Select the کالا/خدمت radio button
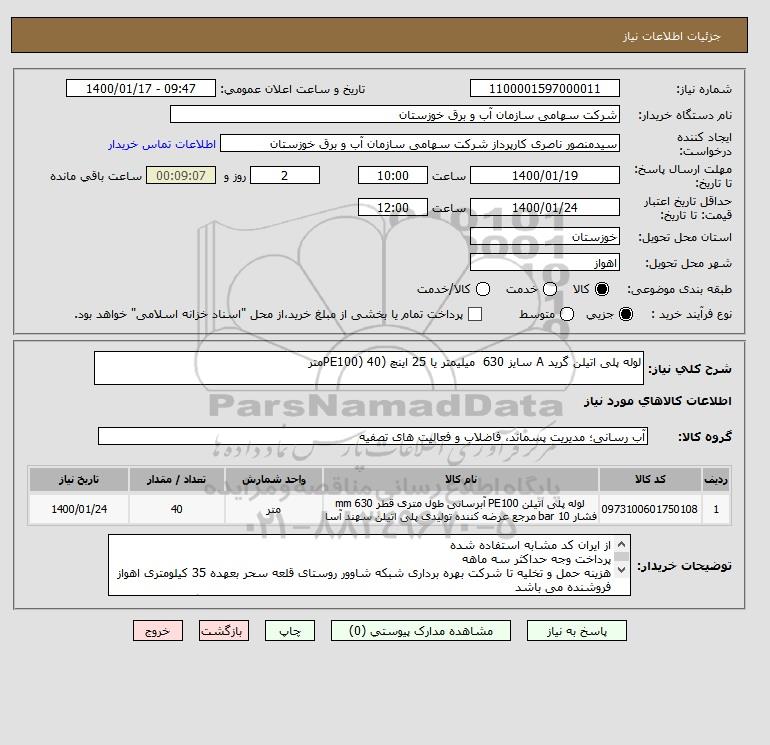Viewport: 770px width, 745px height. [x=483, y=289]
